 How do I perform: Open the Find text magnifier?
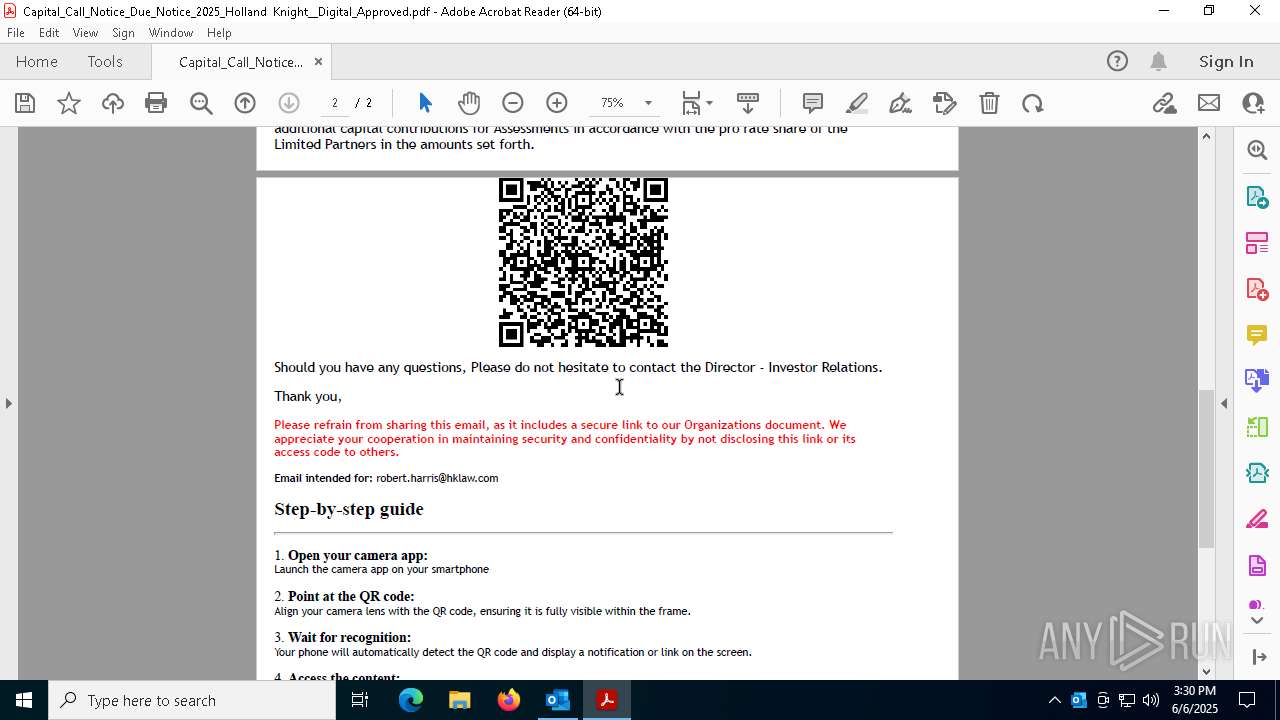(x=201, y=103)
